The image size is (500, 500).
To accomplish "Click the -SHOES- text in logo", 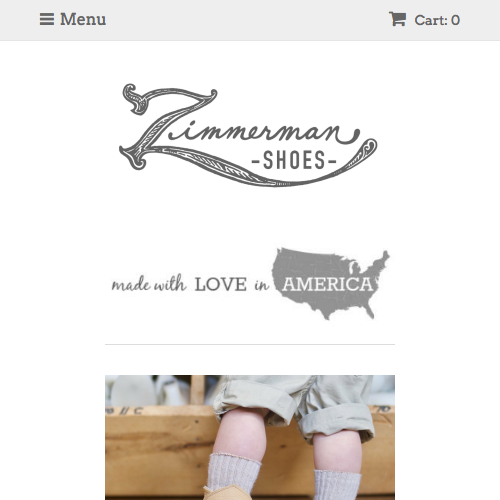I will (x=294, y=160).
